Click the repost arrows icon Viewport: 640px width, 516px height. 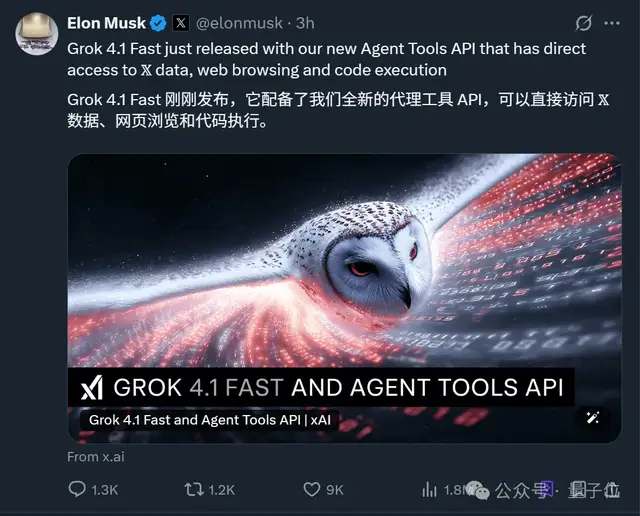click(x=194, y=489)
